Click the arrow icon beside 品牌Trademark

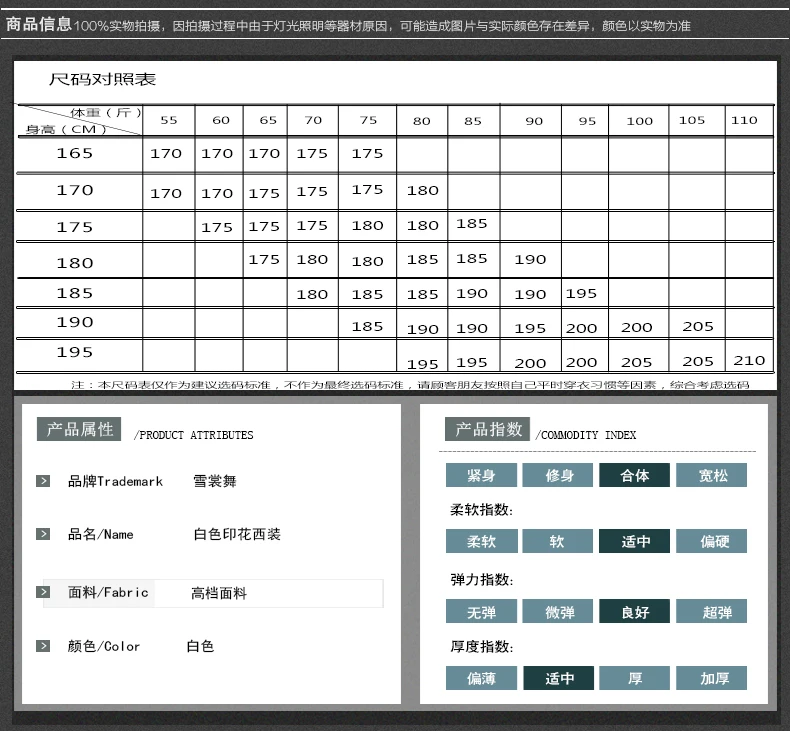click(43, 481)
